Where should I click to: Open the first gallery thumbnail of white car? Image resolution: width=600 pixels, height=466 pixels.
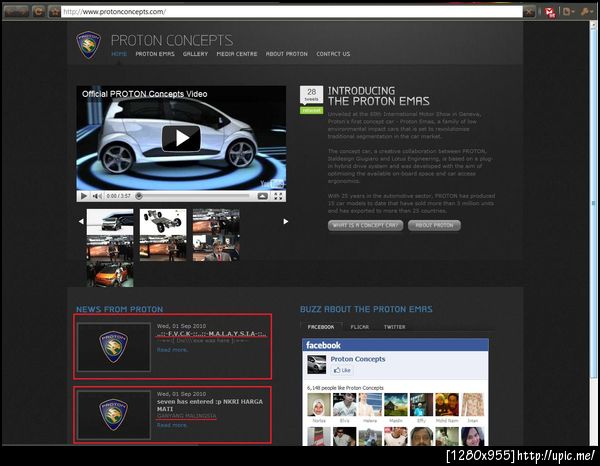click(x=110, y=222)
